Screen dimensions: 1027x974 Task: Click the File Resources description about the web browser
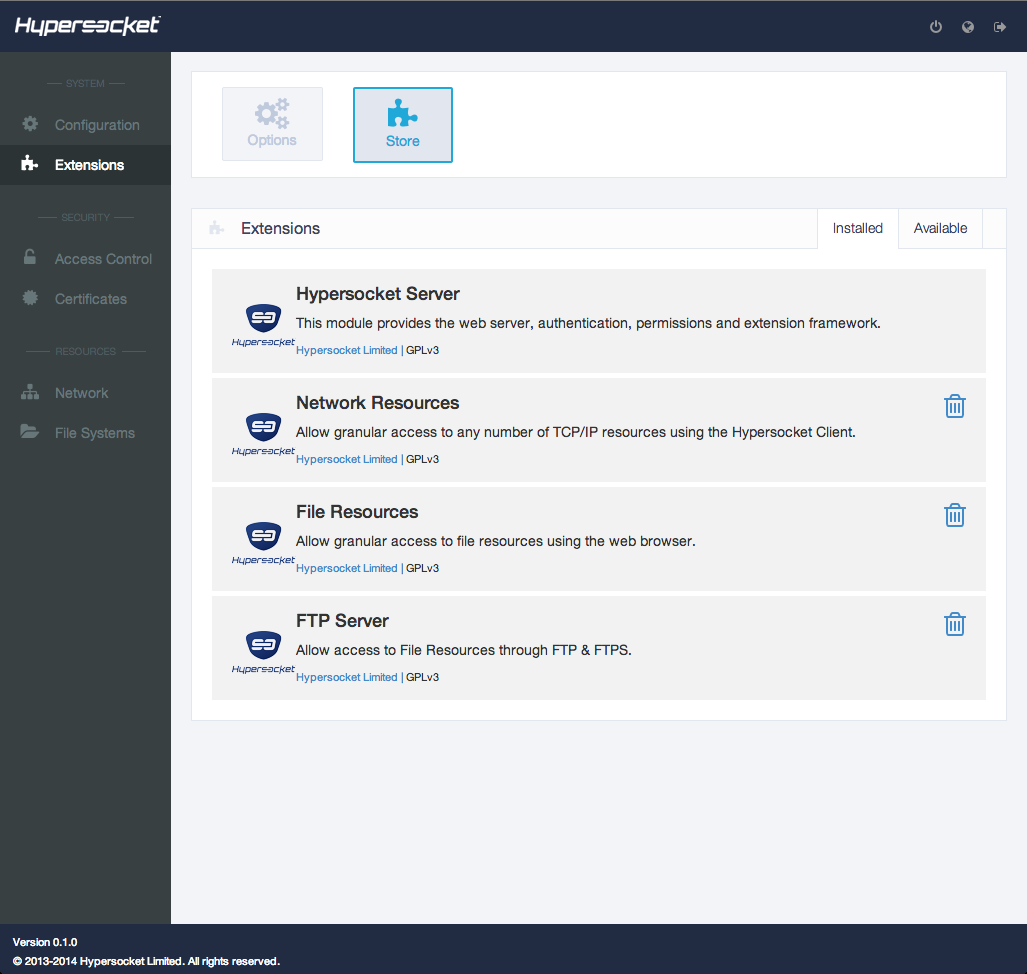496,541
